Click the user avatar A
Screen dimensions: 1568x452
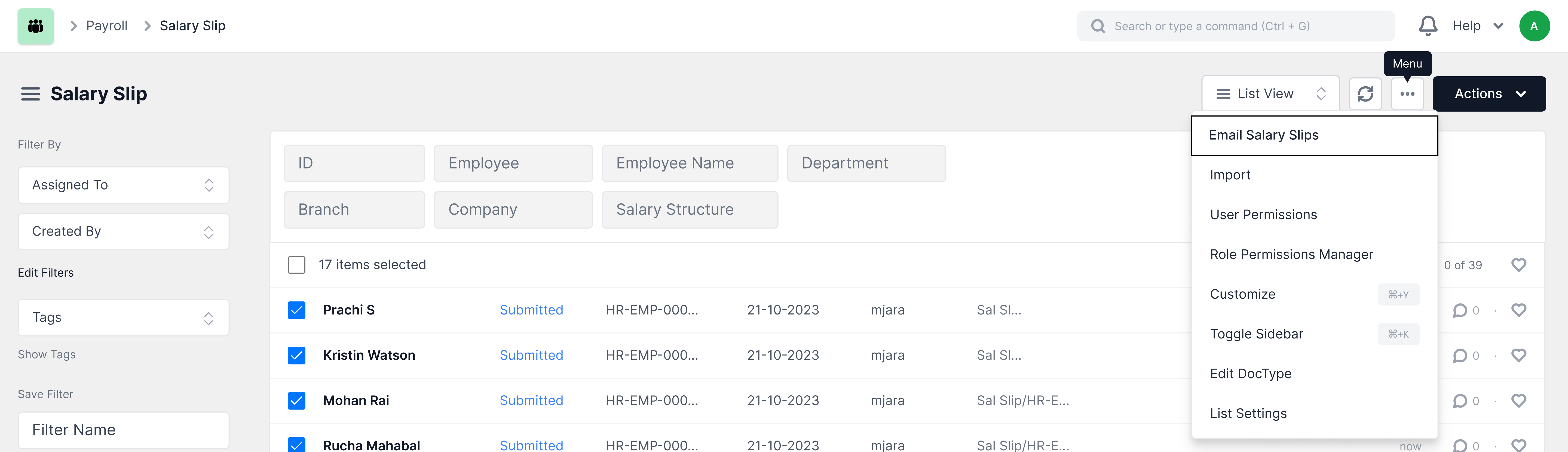(x=1534, y=26)
